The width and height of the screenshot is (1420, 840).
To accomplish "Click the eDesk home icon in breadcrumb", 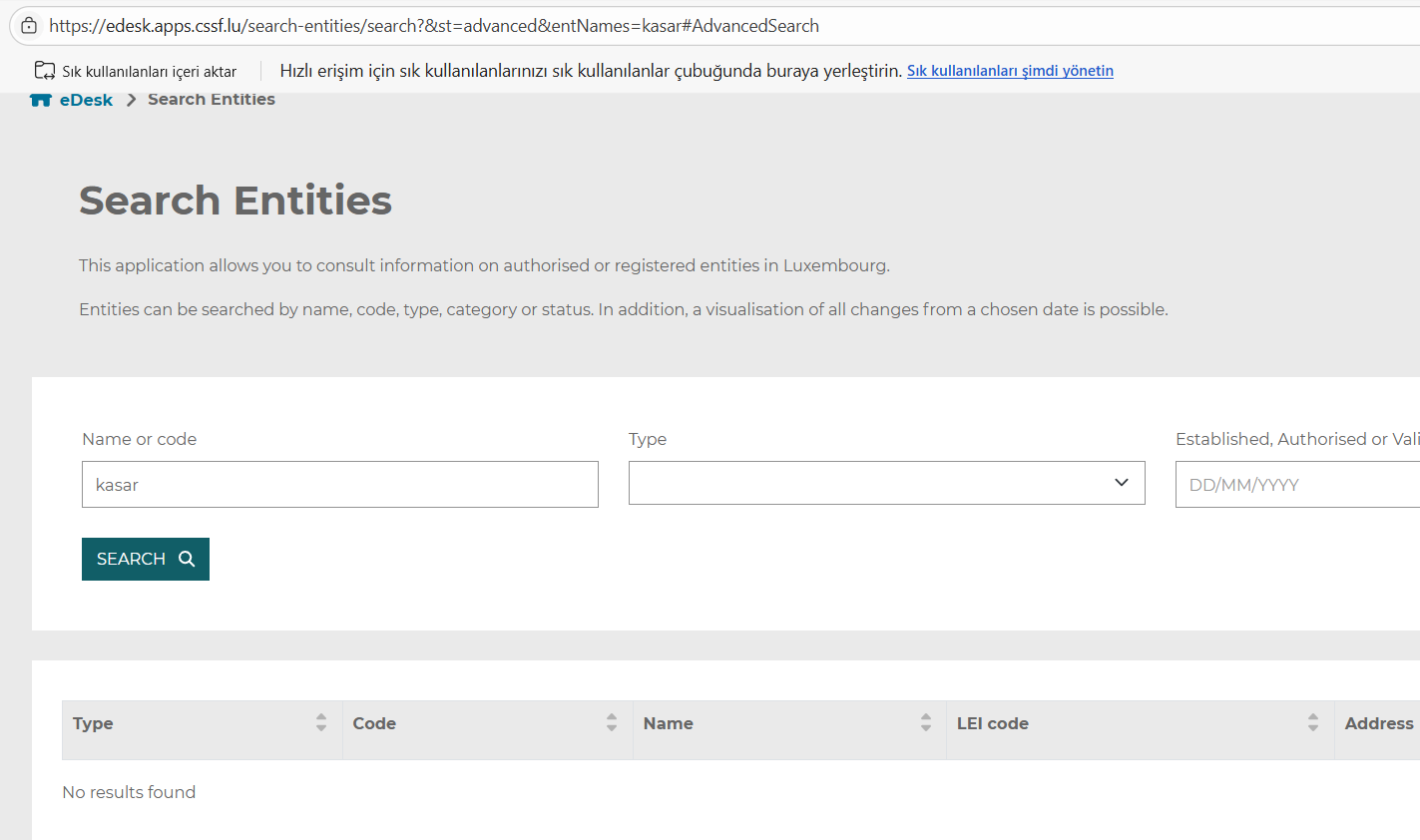I will tap(41, 100).
